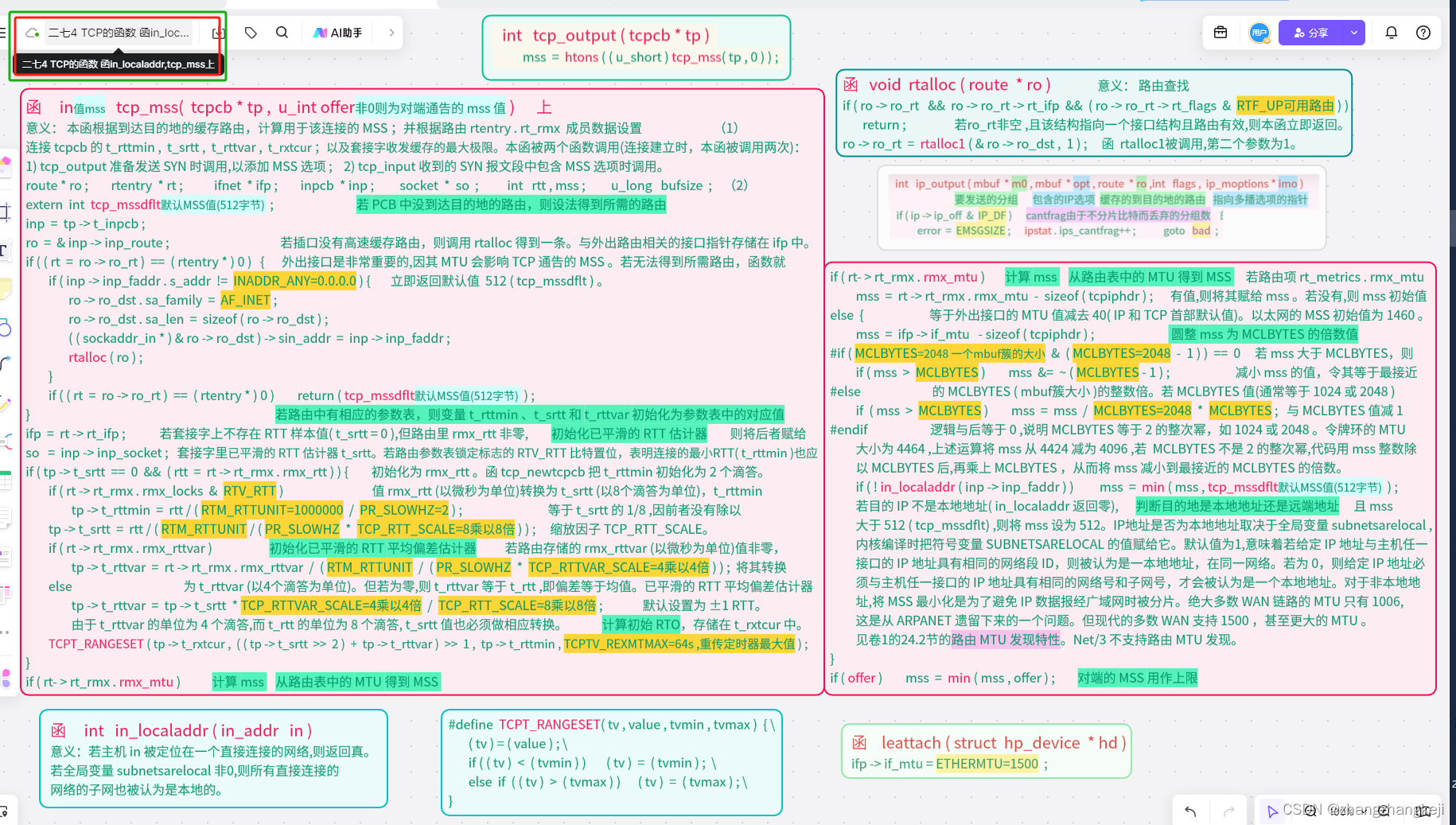Open the ip_output code snippet image
The image size is (1456, 825).
coord(1101,207)
